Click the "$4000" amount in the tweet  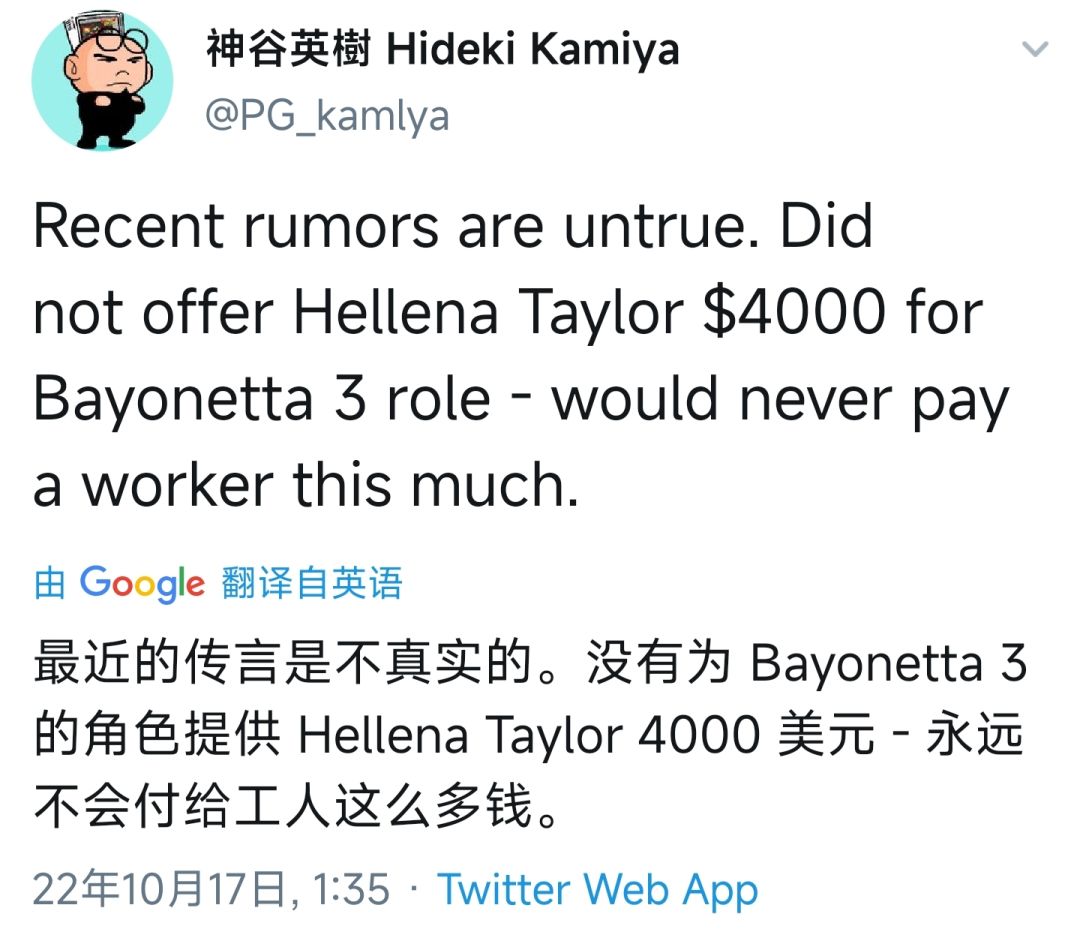pos(797,313)
